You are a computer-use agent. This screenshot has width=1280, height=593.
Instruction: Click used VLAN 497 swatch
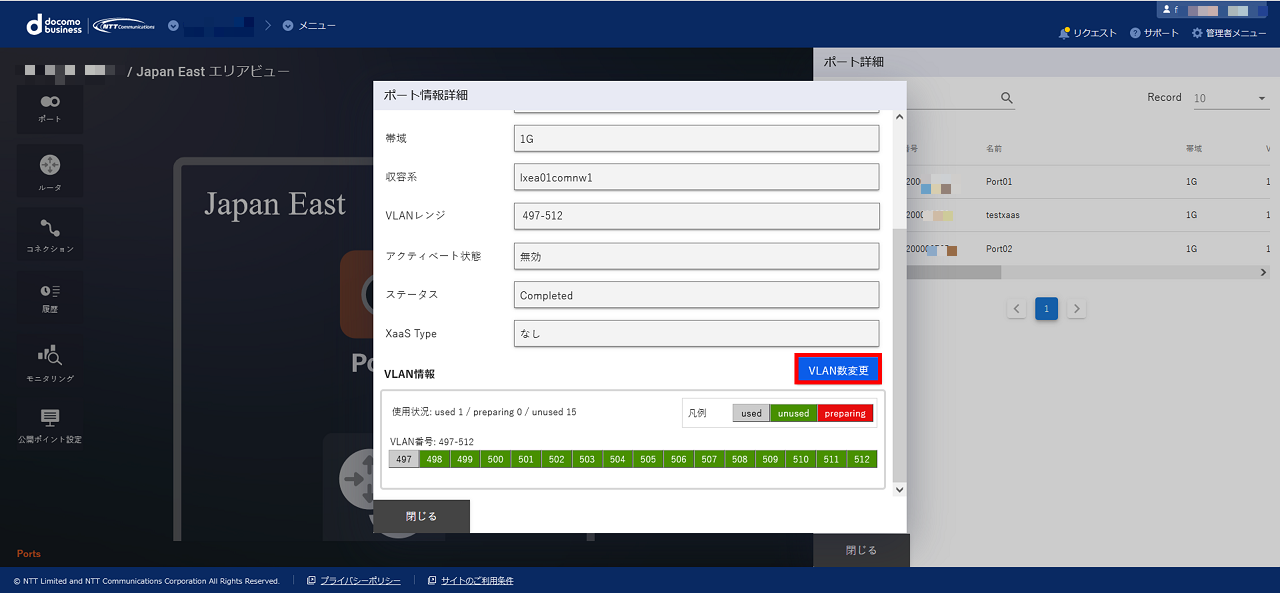tap(404, 459)
